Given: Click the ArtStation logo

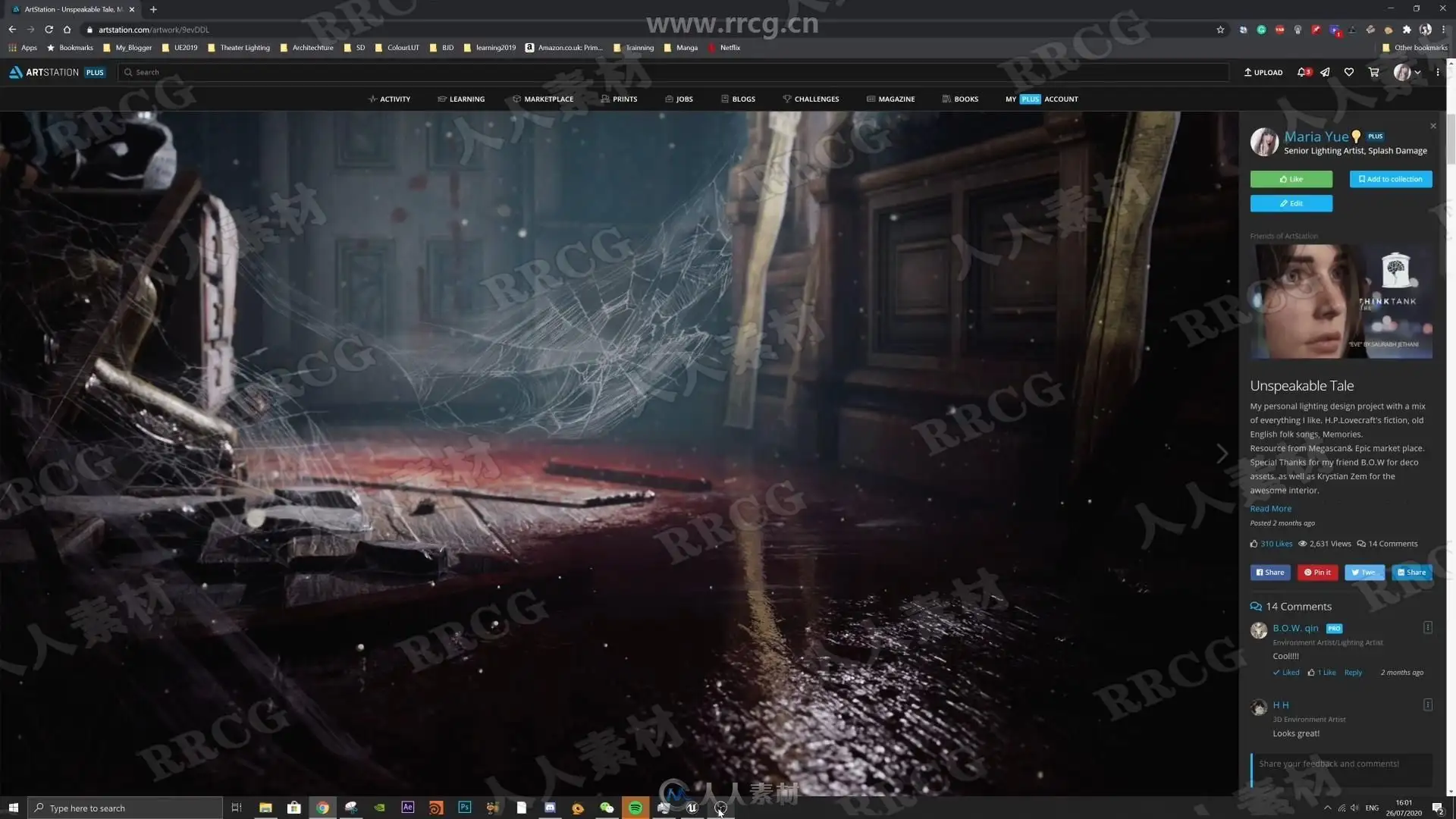Looking at the screenshot, I should [x=45, y=72].
